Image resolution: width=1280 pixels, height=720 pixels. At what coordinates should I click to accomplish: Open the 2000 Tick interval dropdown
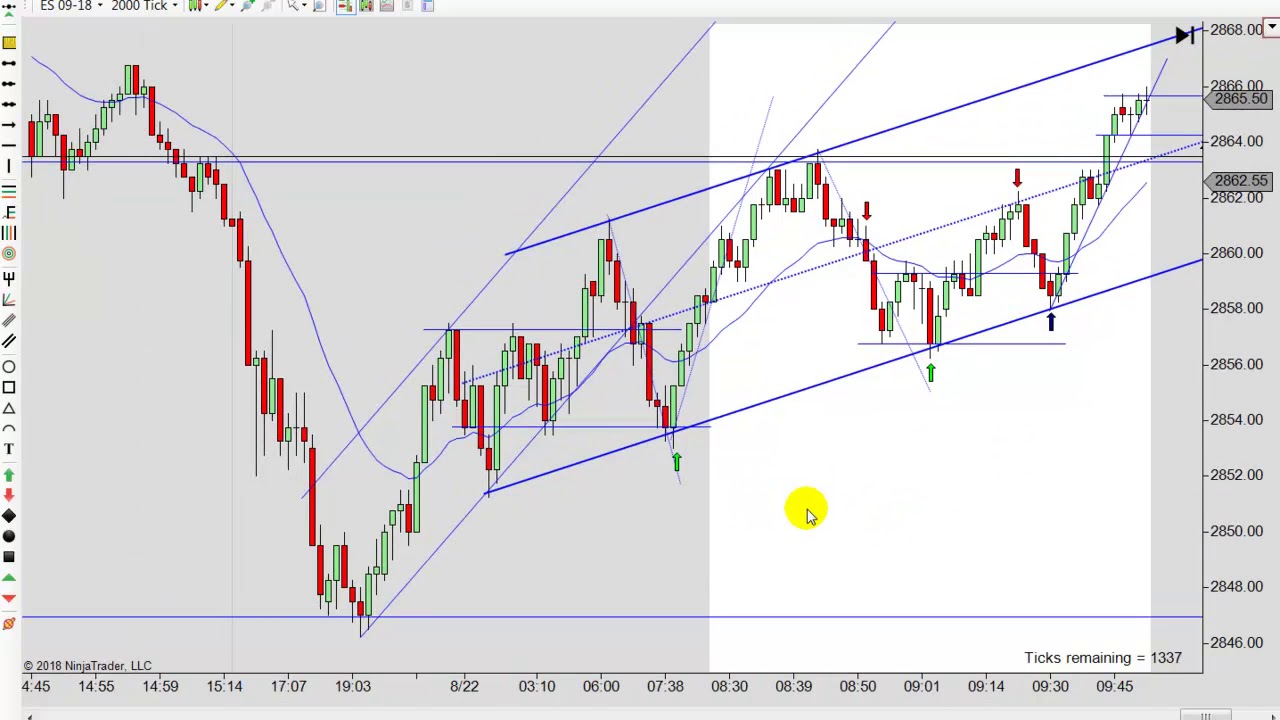pyautogui.click(x=144, y=6)
